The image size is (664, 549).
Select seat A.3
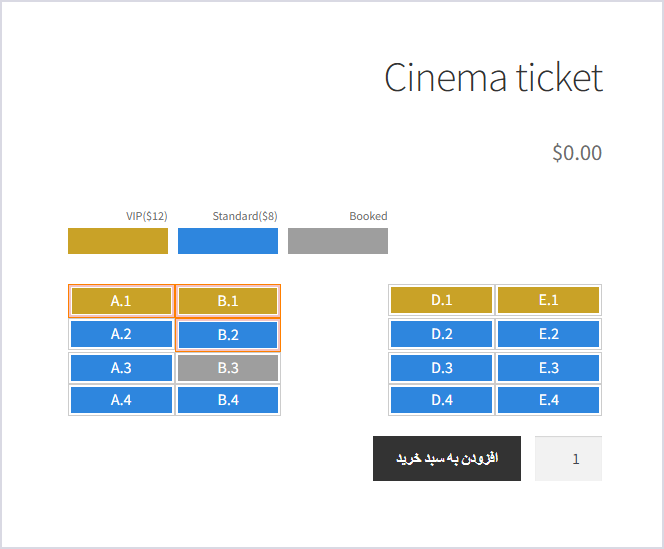click(x=121, y=368)
